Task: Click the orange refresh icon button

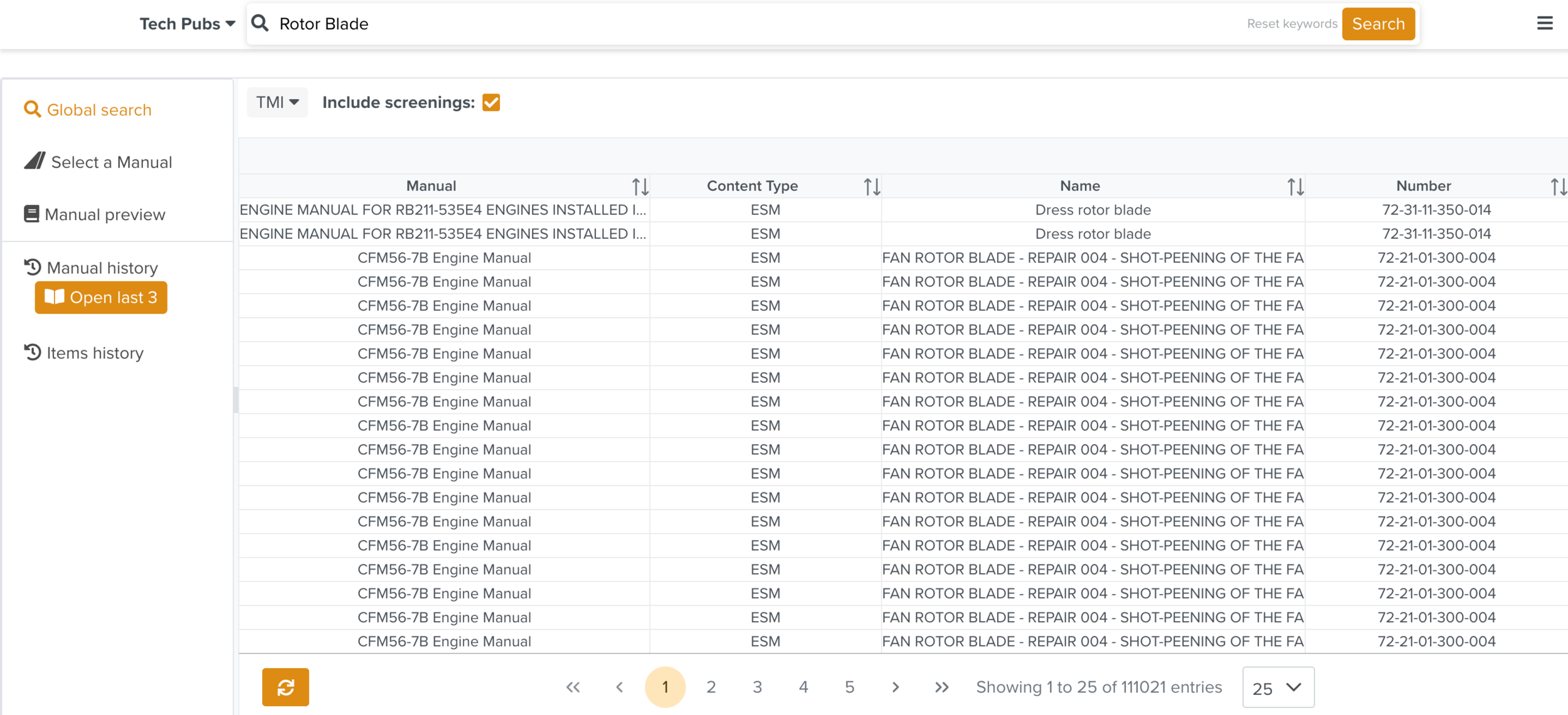Action: (285, 687)
